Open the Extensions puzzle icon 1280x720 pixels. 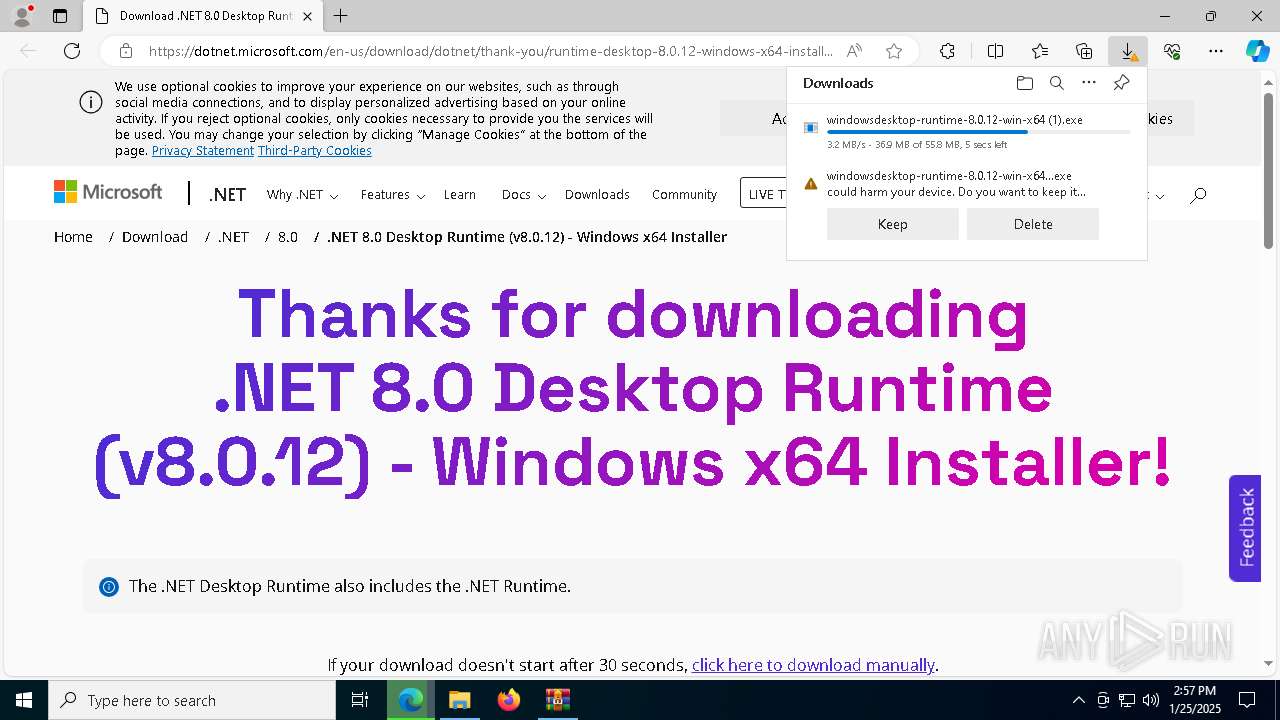pos(947,51)
